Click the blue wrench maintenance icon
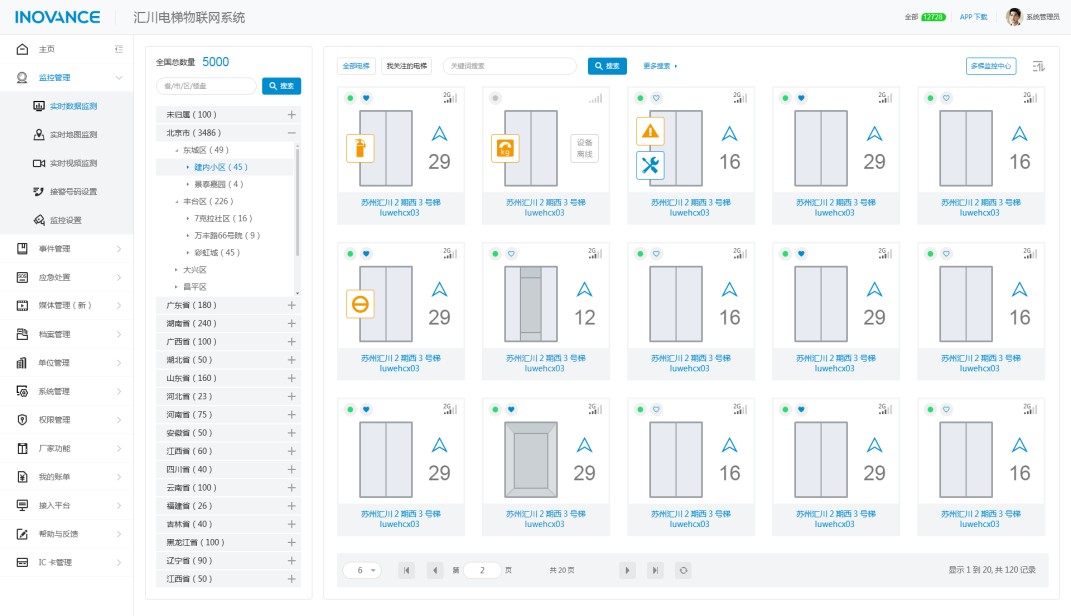Viewport: 1071px width, 616px height. 650,165
